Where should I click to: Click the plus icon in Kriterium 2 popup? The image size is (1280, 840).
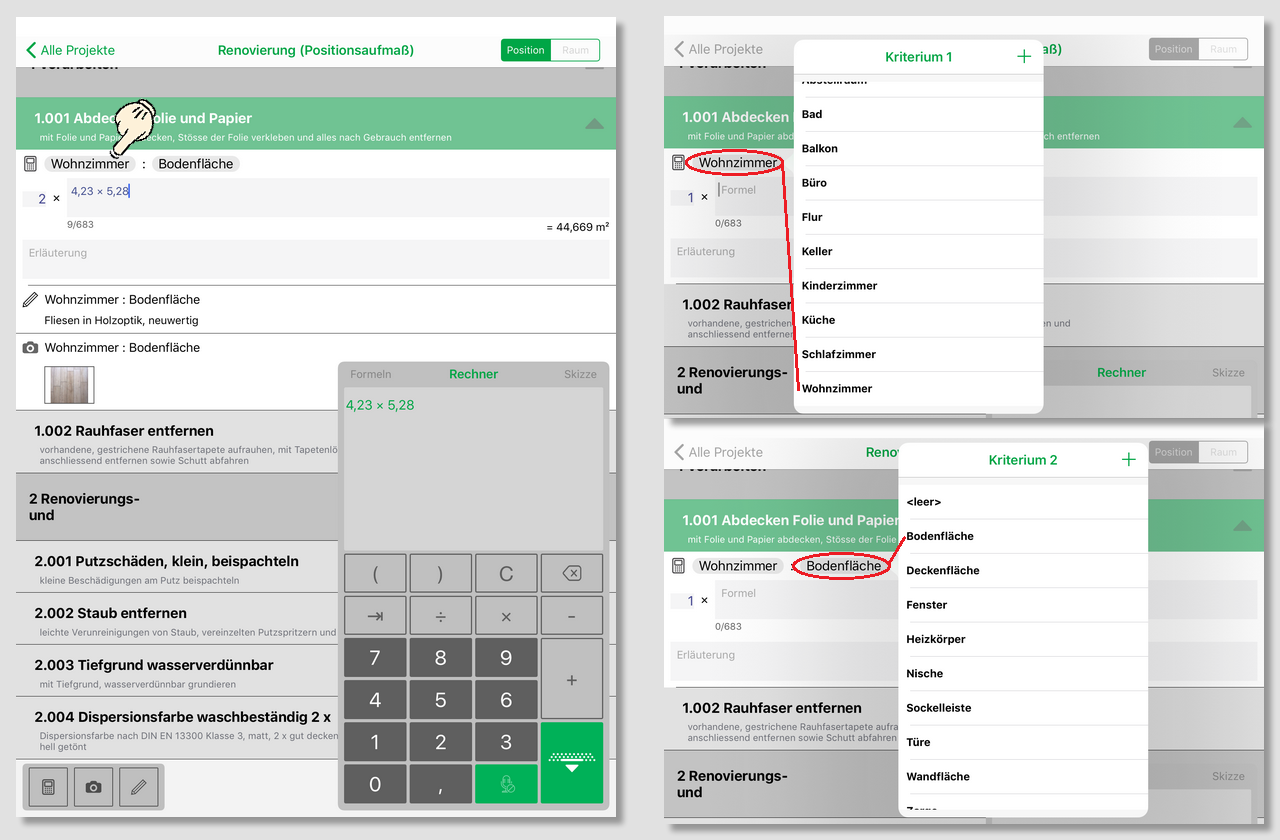[1129, 460]
